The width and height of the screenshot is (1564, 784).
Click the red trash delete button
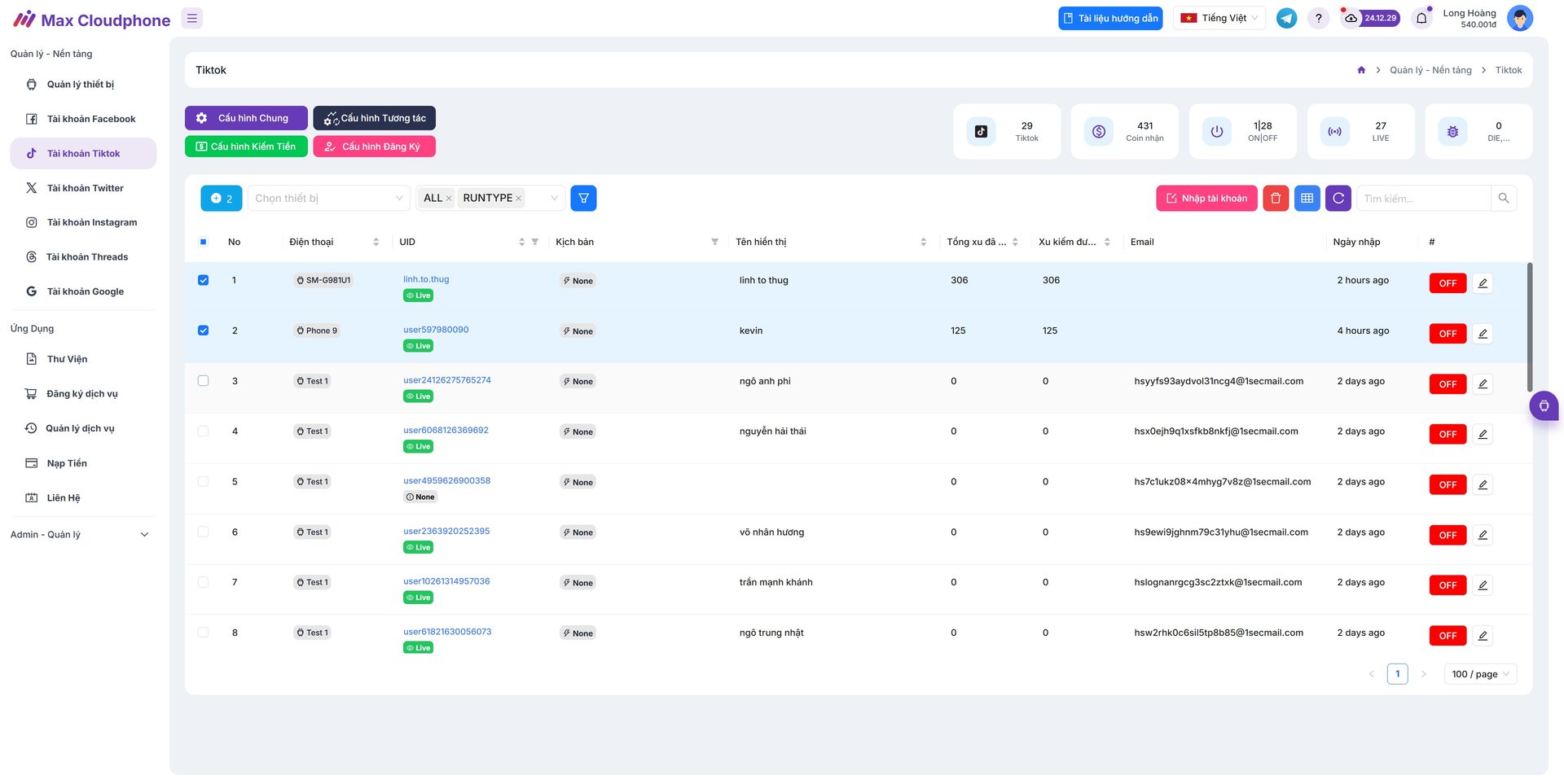(1276, 198)
